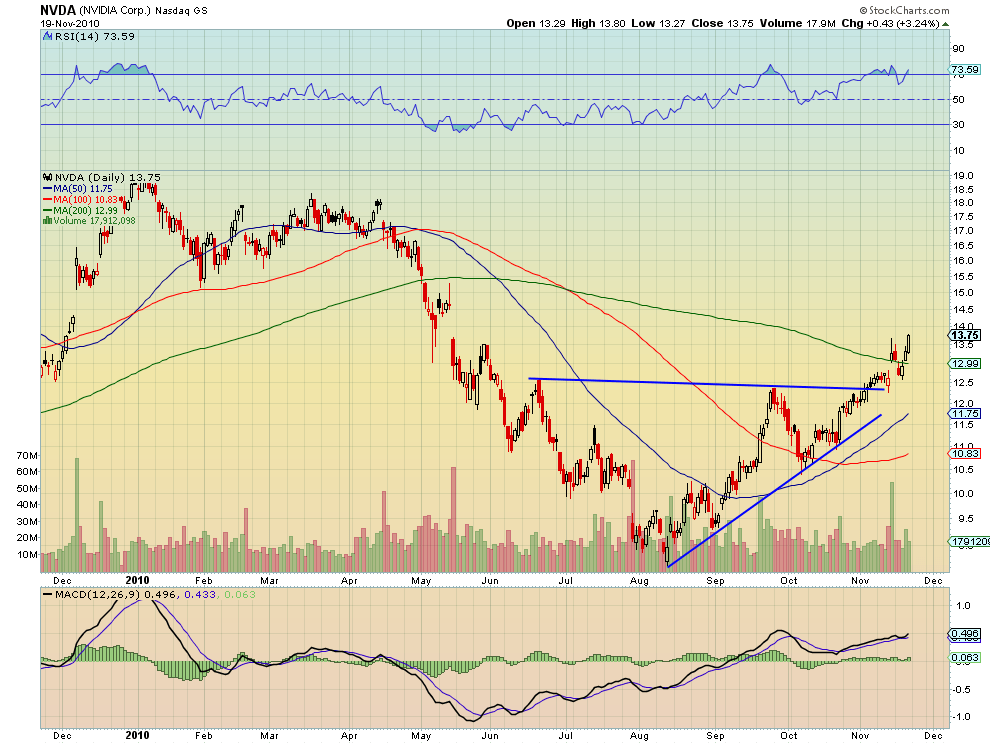Click the 'Open 13.29' header value
This screenshot has width=990, height=744.
click(535, 23)
